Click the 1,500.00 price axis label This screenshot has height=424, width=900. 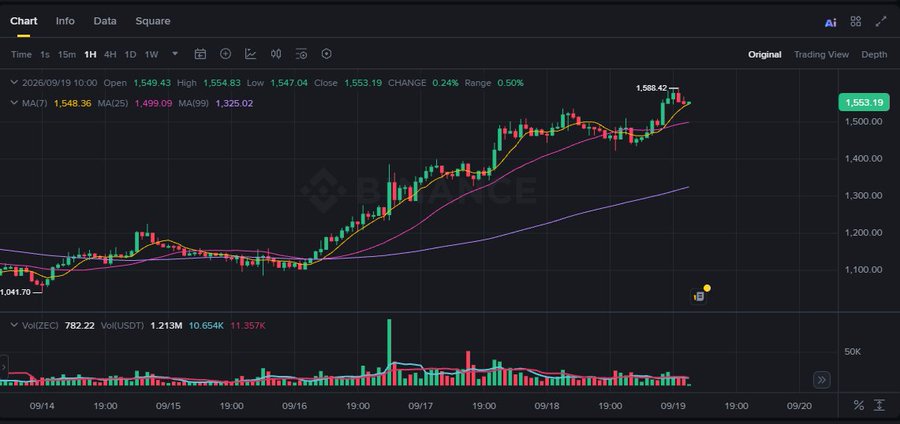[x=863, y=122]
